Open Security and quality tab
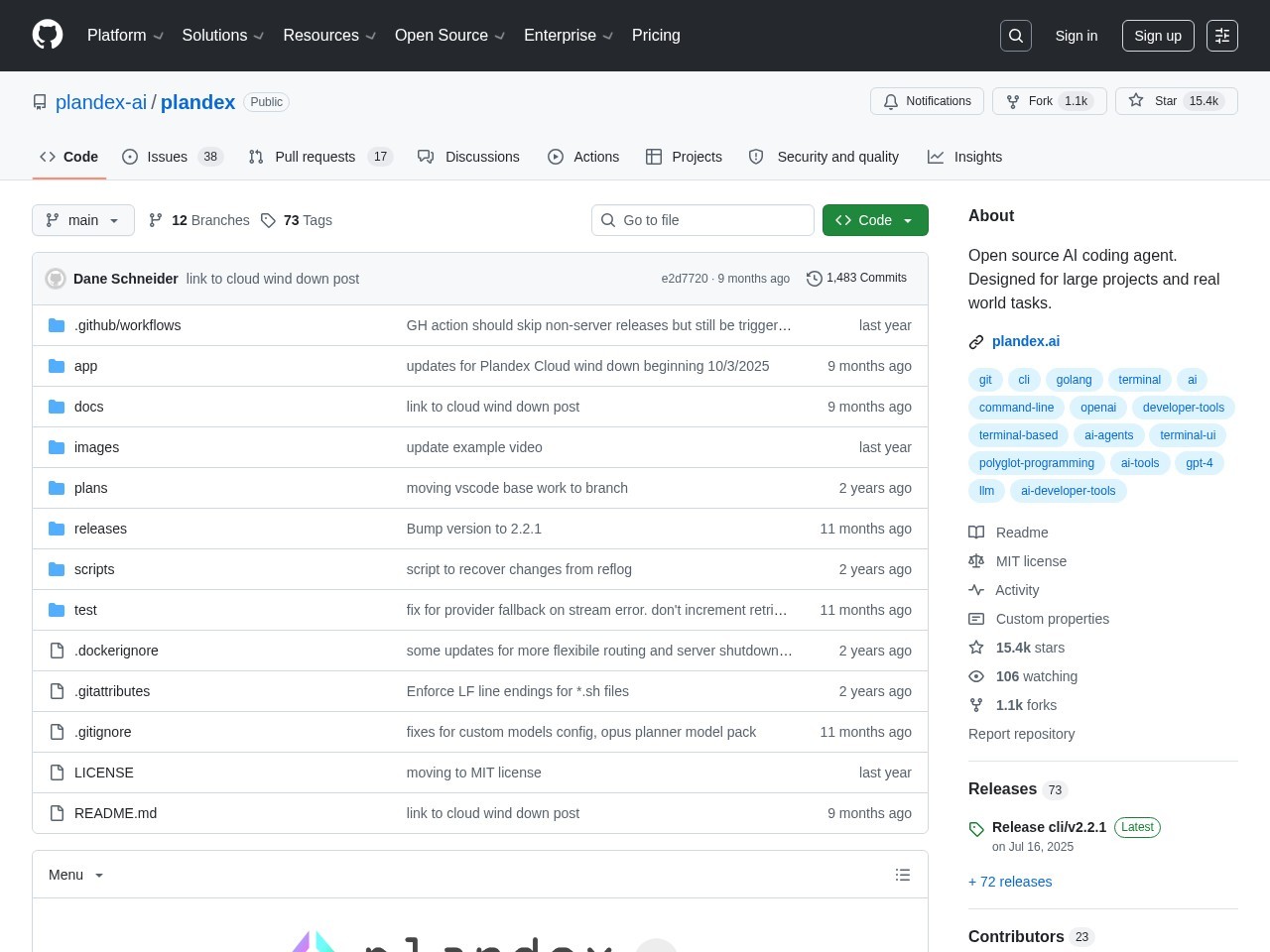The image size is (1270, 952). pos(824,157)
